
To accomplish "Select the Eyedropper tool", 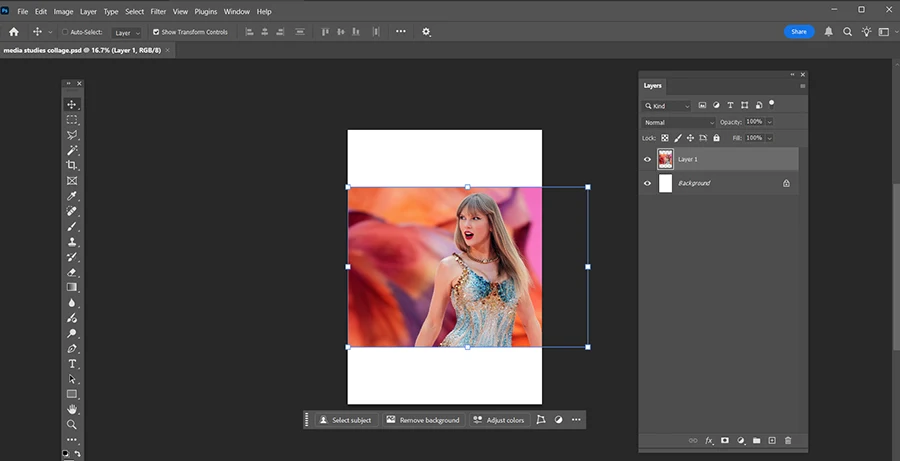I will [x=72, y=196].
